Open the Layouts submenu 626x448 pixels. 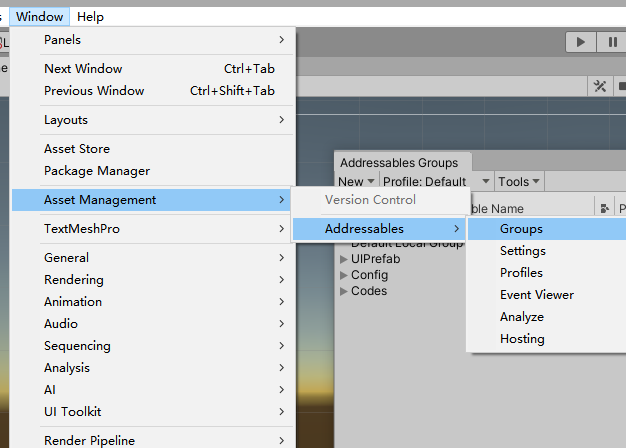(153, 120)
